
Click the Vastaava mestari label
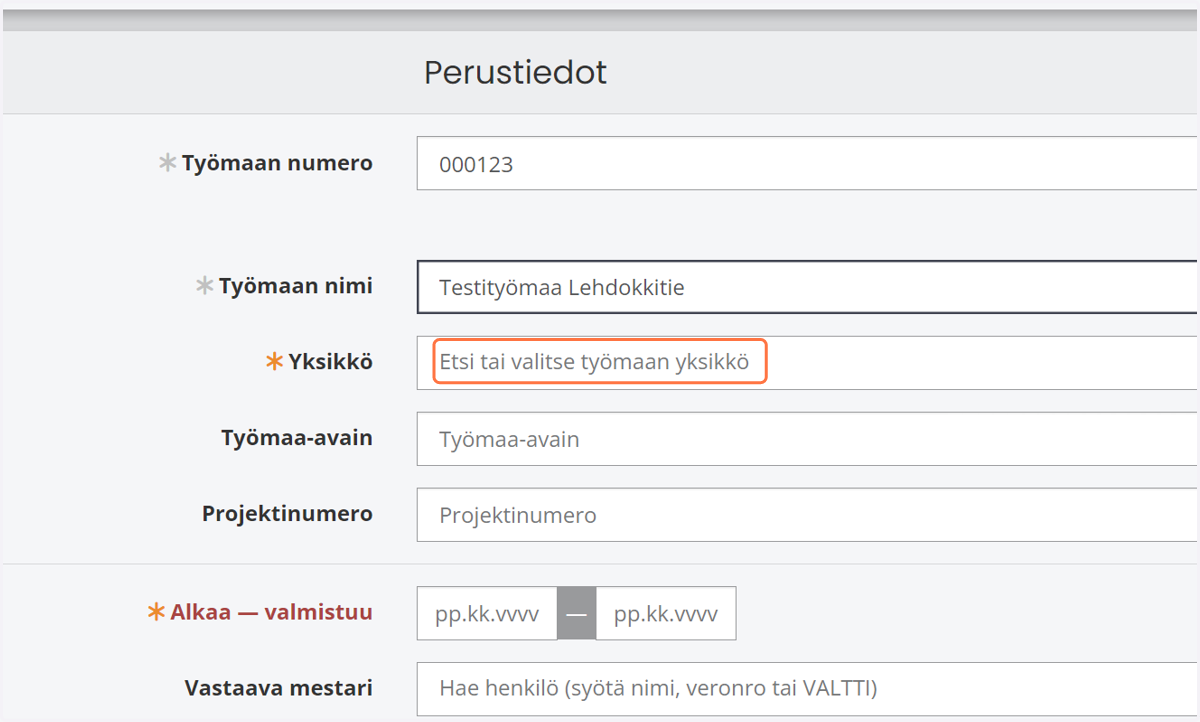278,688
